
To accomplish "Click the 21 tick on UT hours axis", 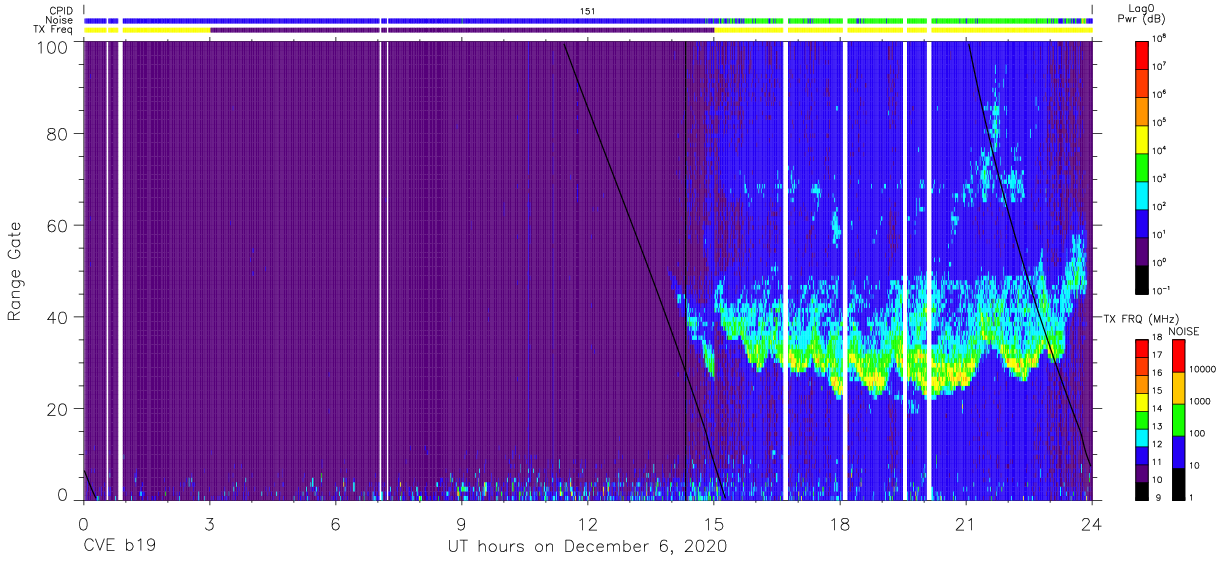I will (966, 523).
